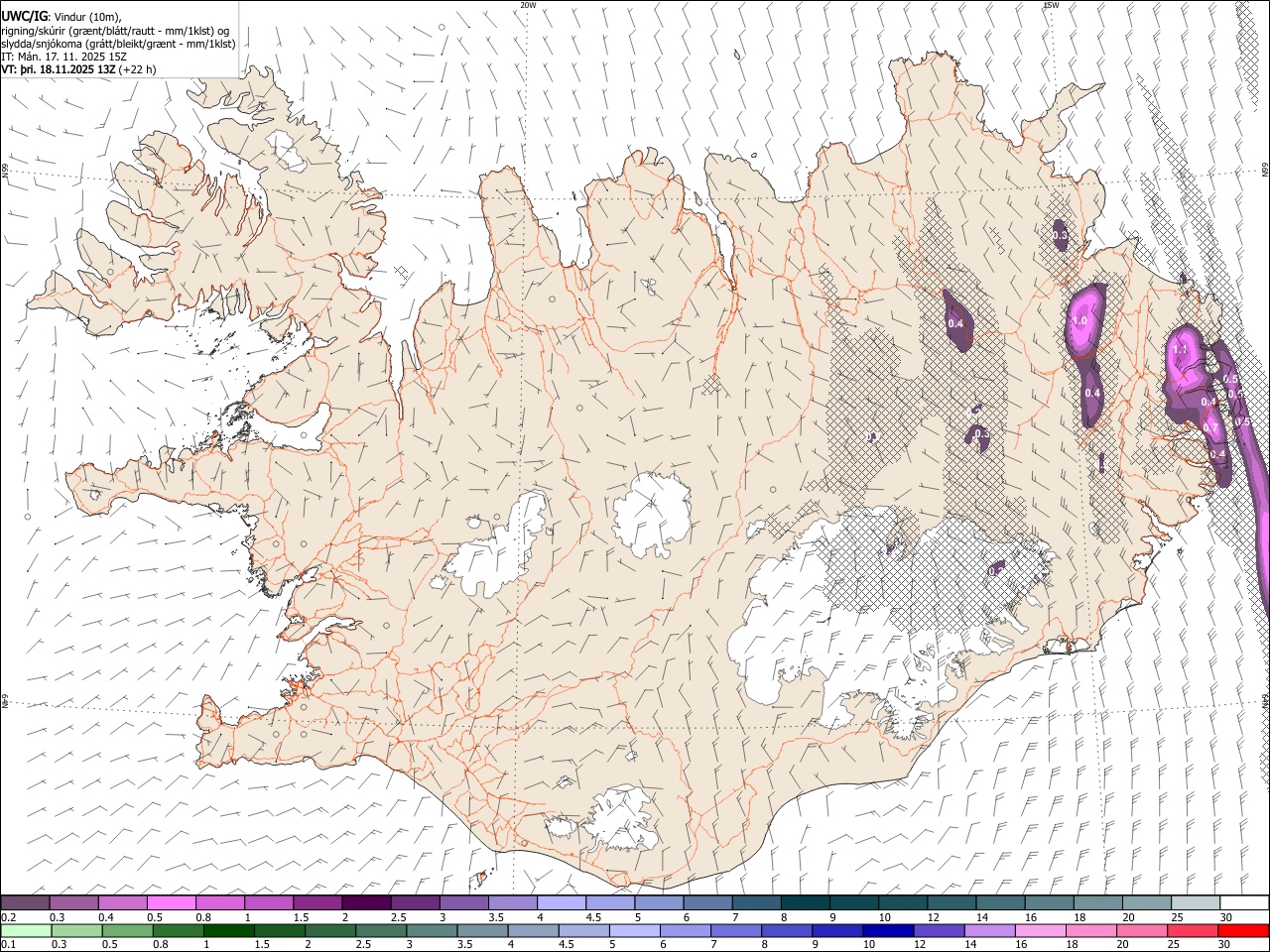
Task: Pick the grey-green rain swatch at 2.5
Action: (x=381, y=930)
